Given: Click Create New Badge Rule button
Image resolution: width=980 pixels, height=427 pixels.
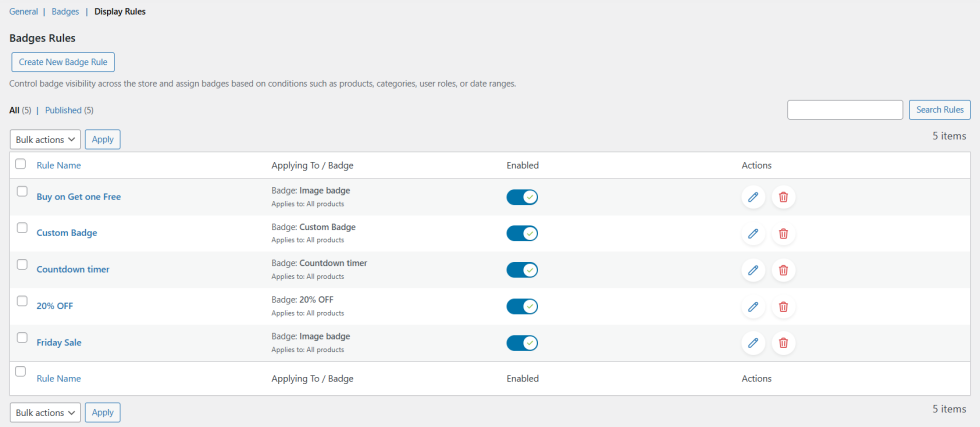Looking at the screenshot, I should point(63,63).
